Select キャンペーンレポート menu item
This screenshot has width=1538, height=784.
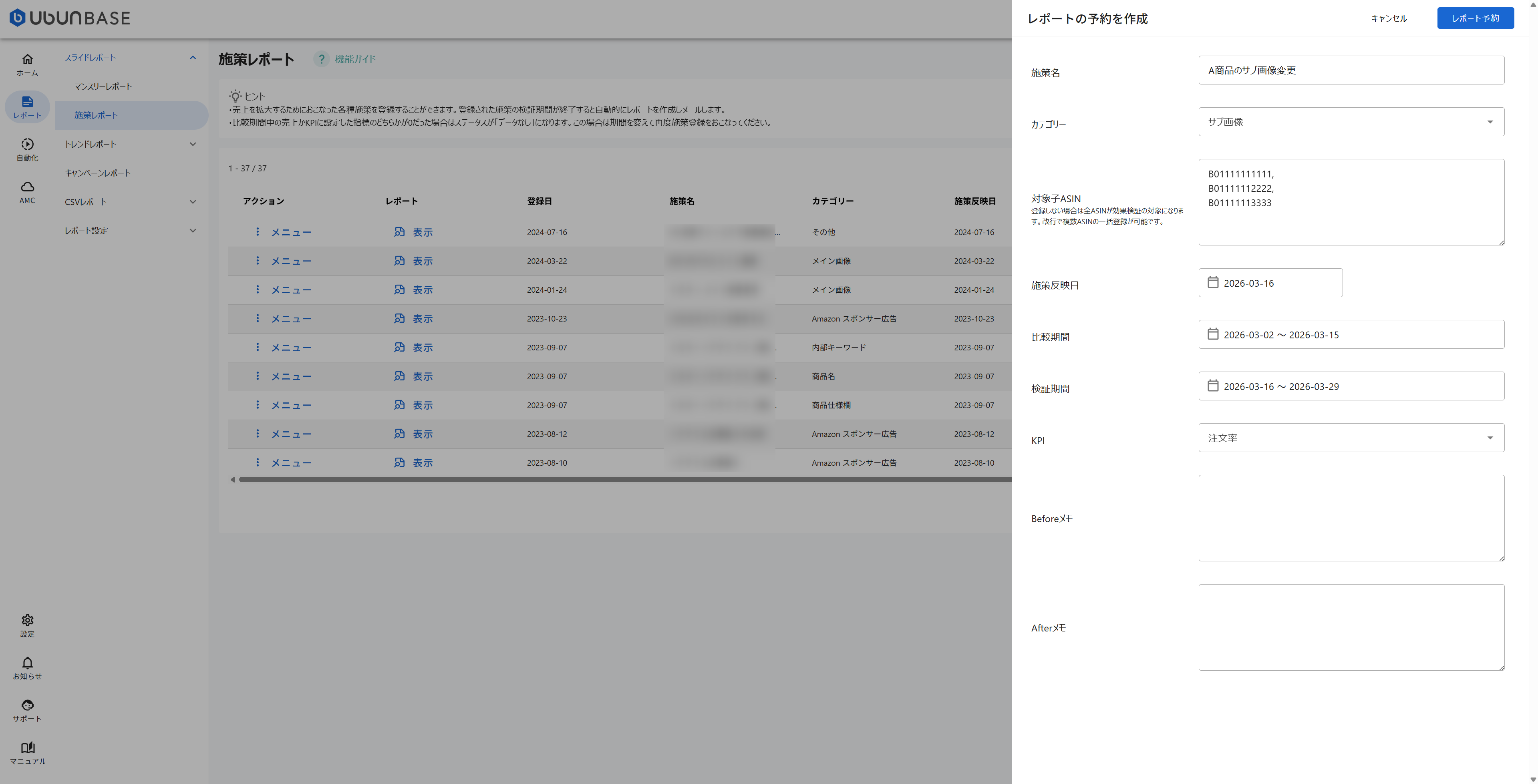click(x=97, y=173)
